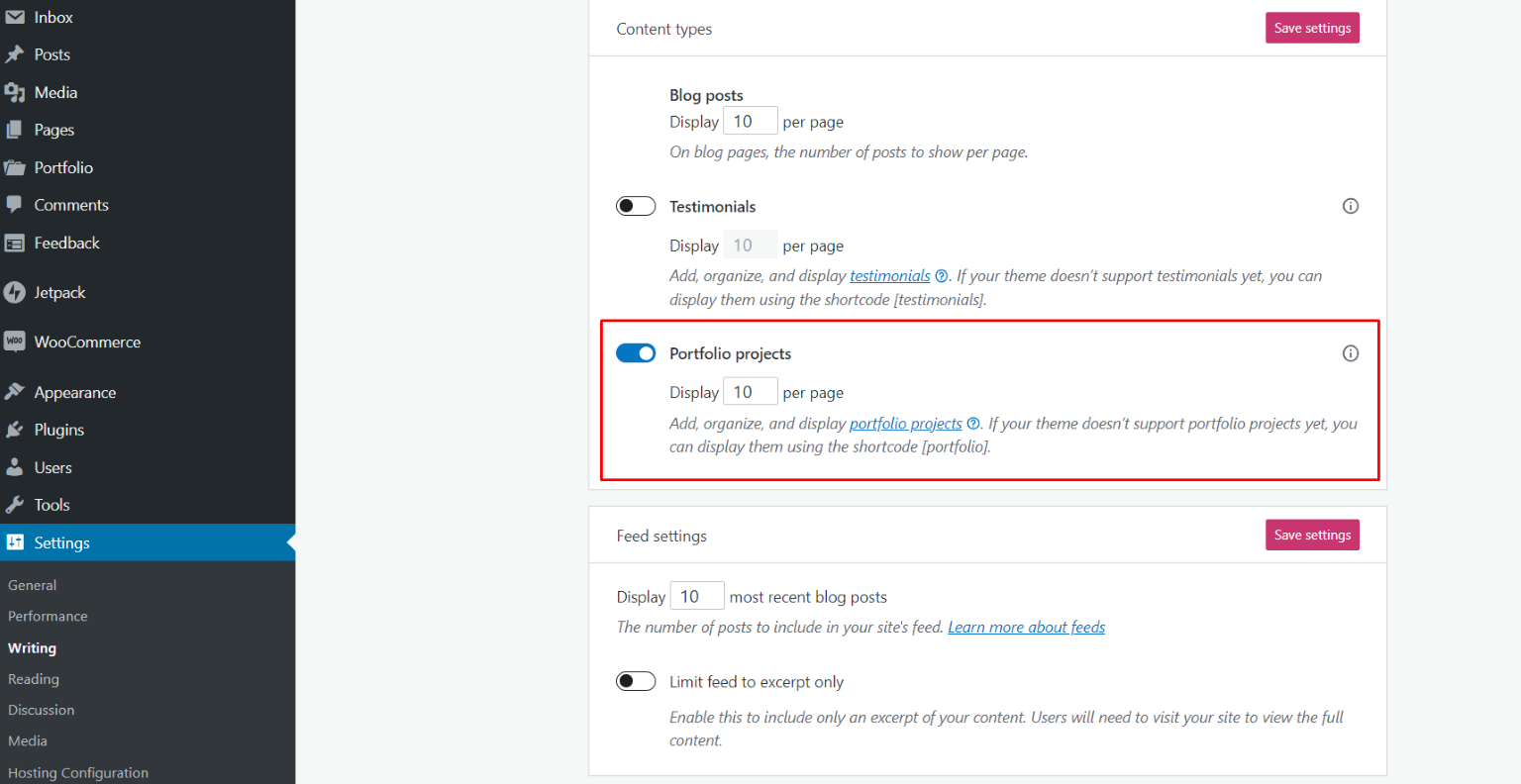Click the info icon beside Testimonials

pos(1350,206)
